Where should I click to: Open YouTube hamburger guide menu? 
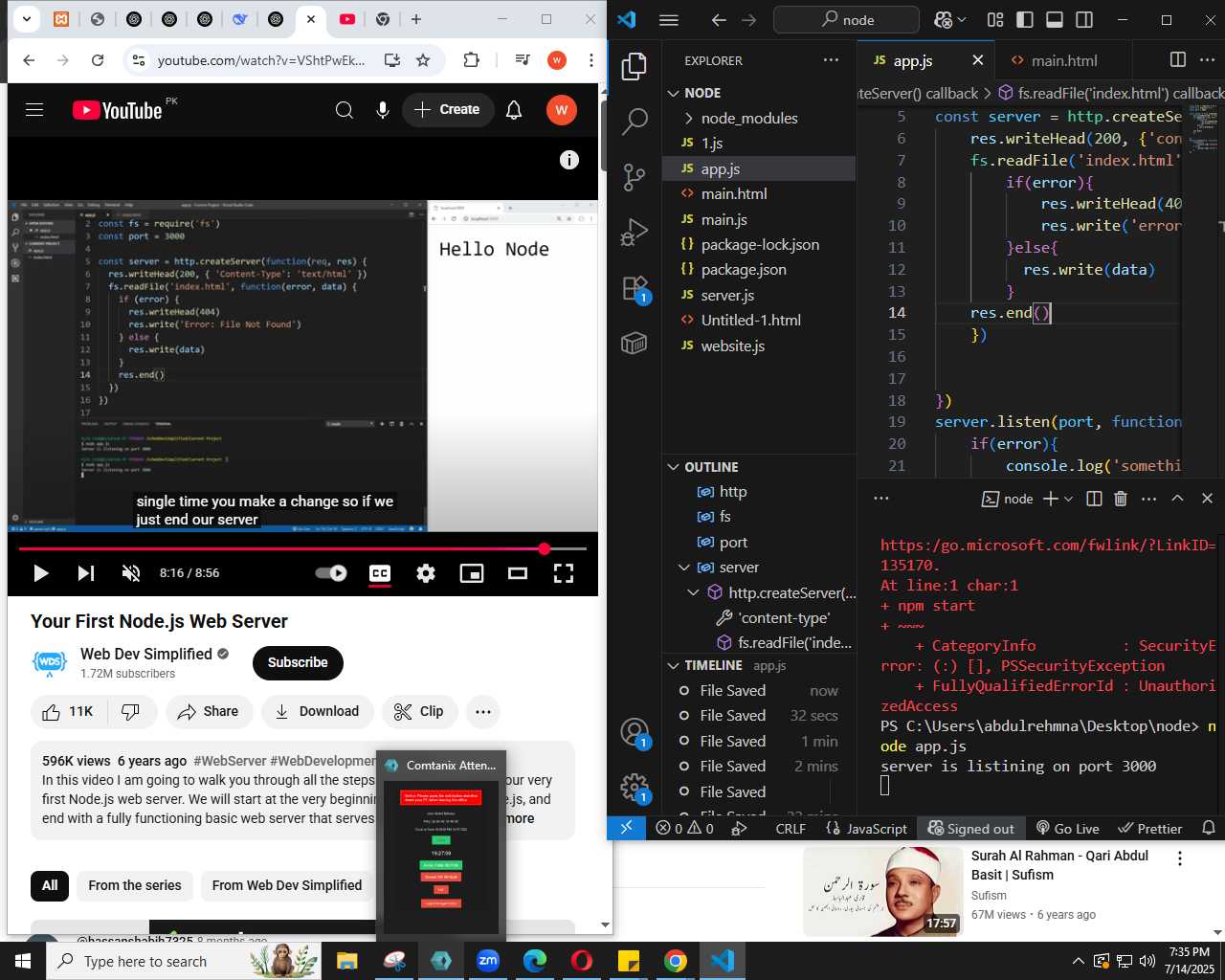[x=34, y=110]
